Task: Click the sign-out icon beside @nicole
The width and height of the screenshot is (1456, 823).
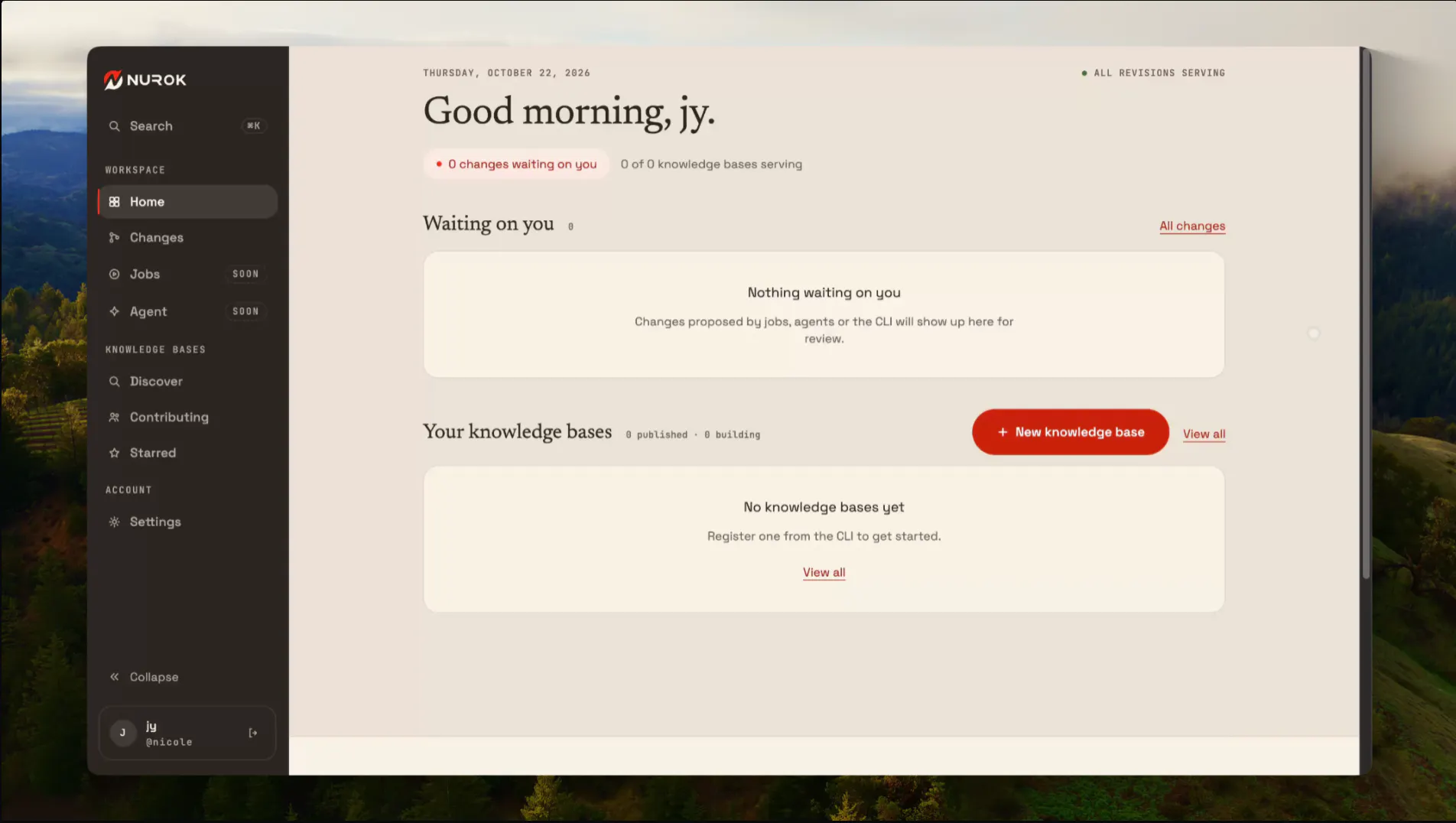Action: [x=253, y=733]
